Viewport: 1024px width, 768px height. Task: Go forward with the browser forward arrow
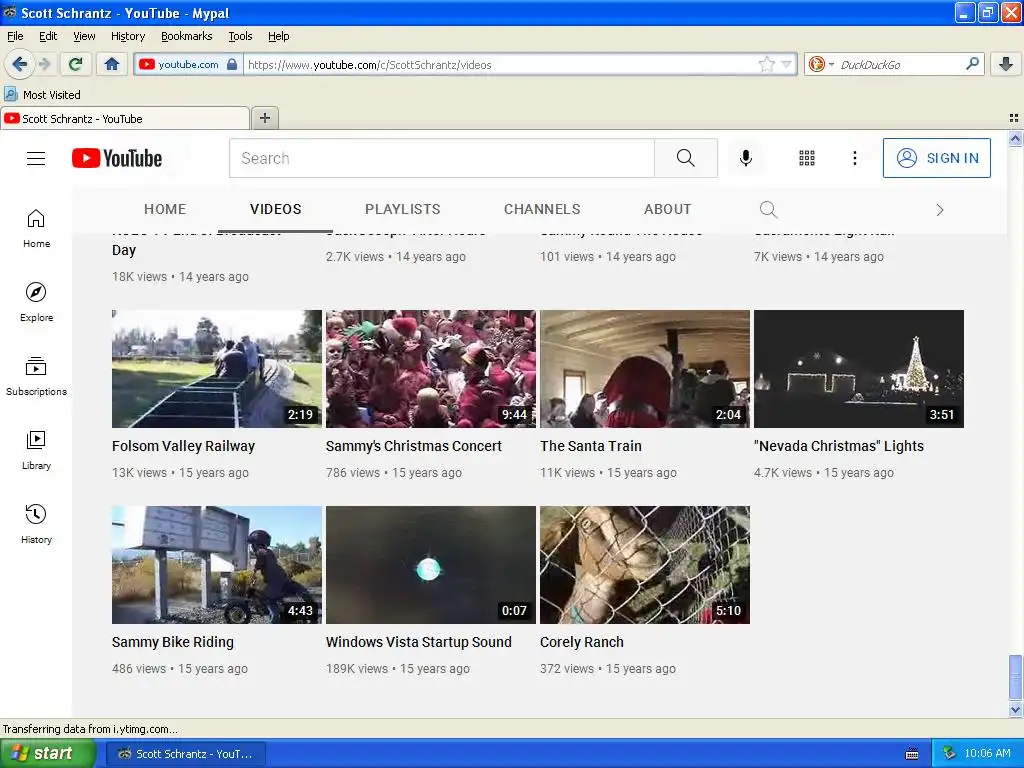coord(44,64)
